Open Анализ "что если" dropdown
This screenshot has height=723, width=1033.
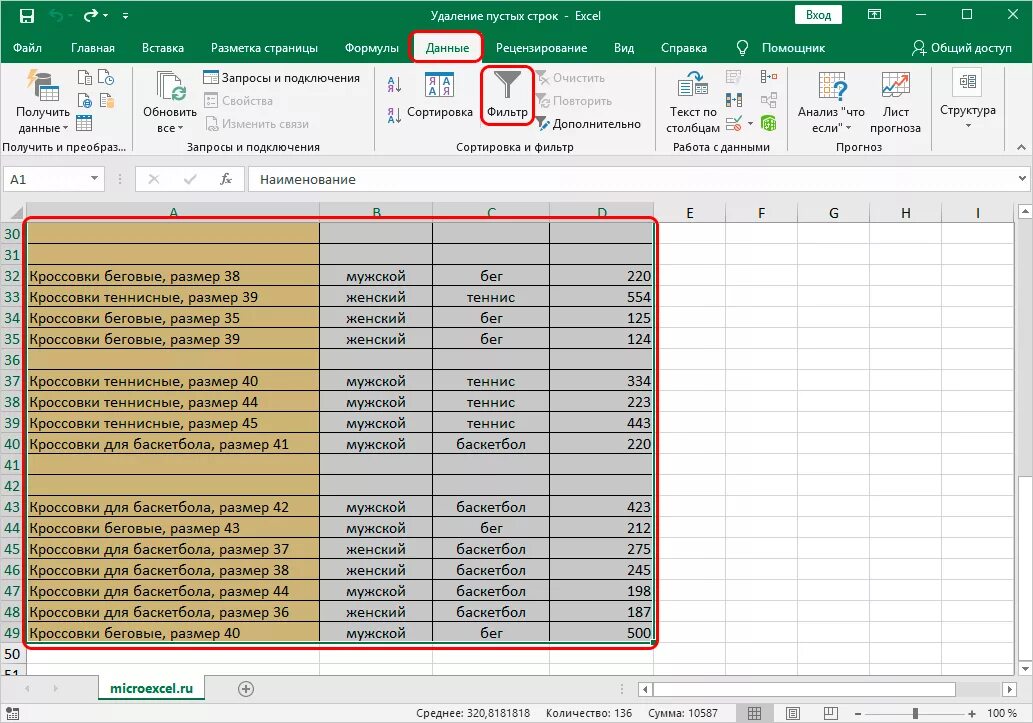[831, 103]
